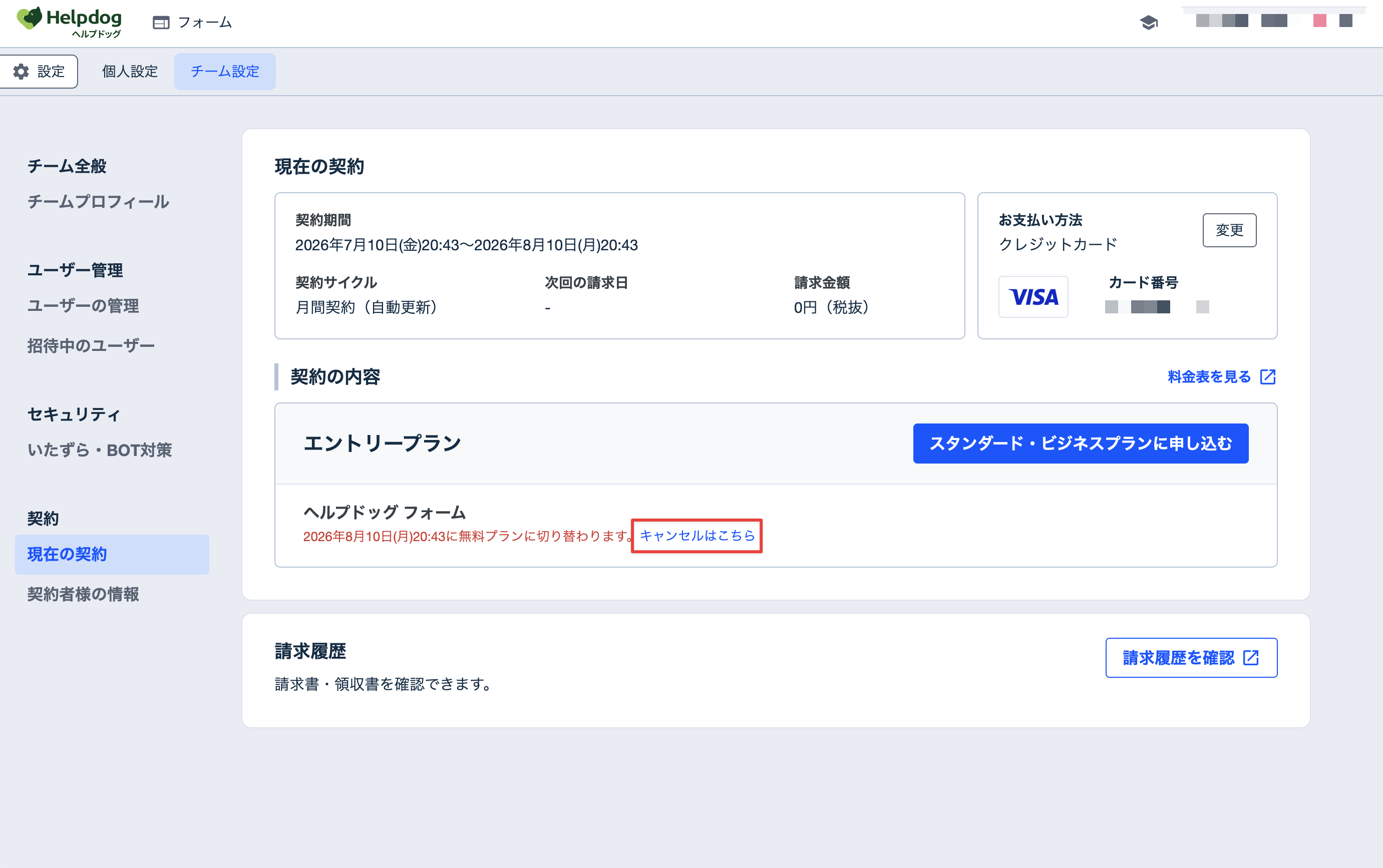This screenshot has width=1383, height=868.
Task: Click the ユーザー管理 sidebar heading
Action: pos(75,270)
